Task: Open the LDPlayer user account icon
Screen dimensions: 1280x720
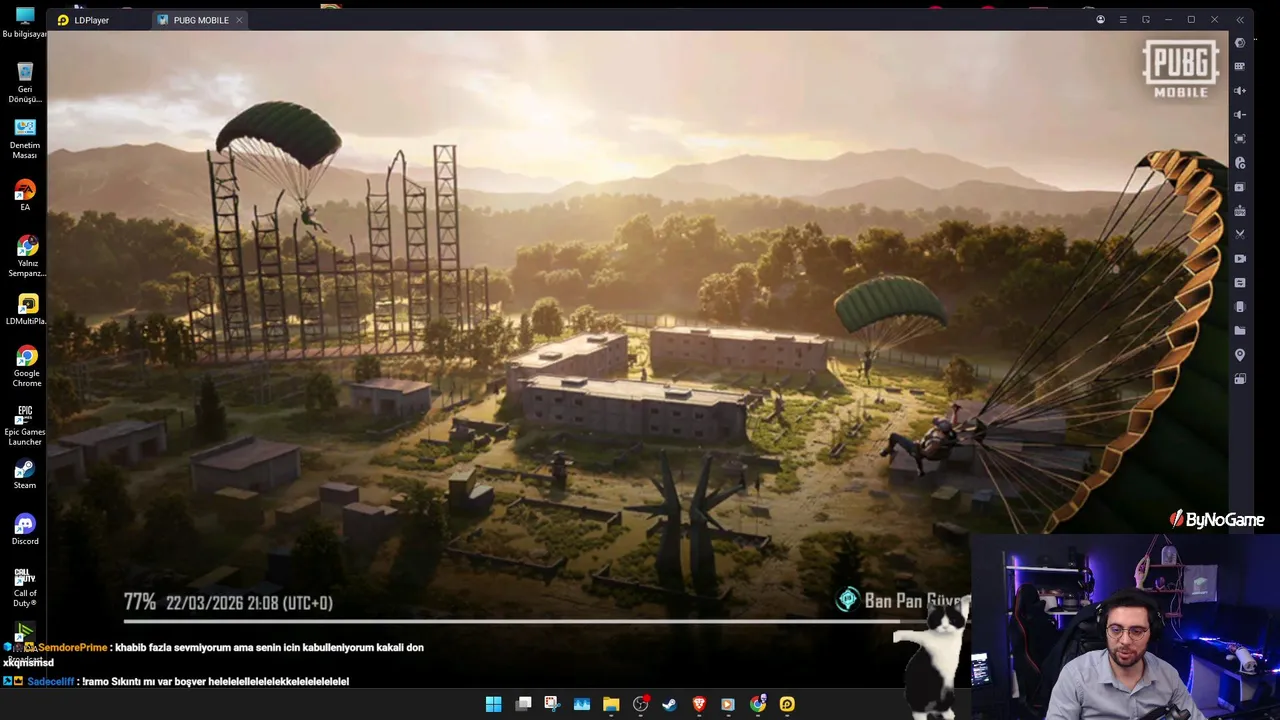Action: [x=1100, y=20]
